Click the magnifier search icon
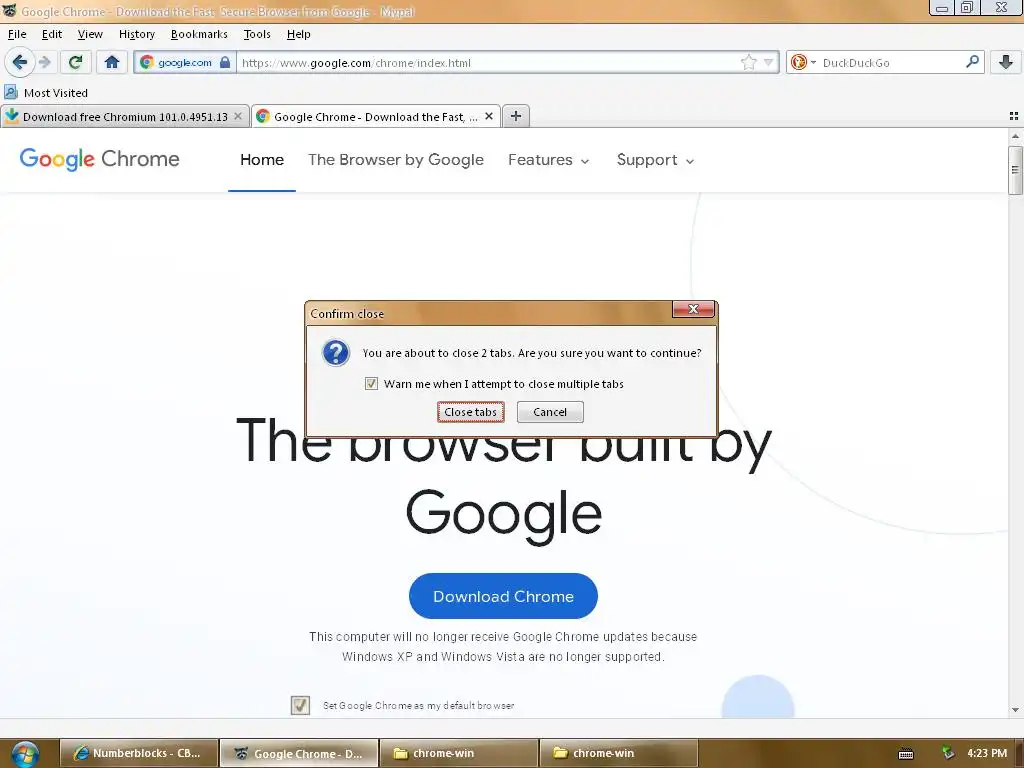1024x768 pixels. coord(972,62)
